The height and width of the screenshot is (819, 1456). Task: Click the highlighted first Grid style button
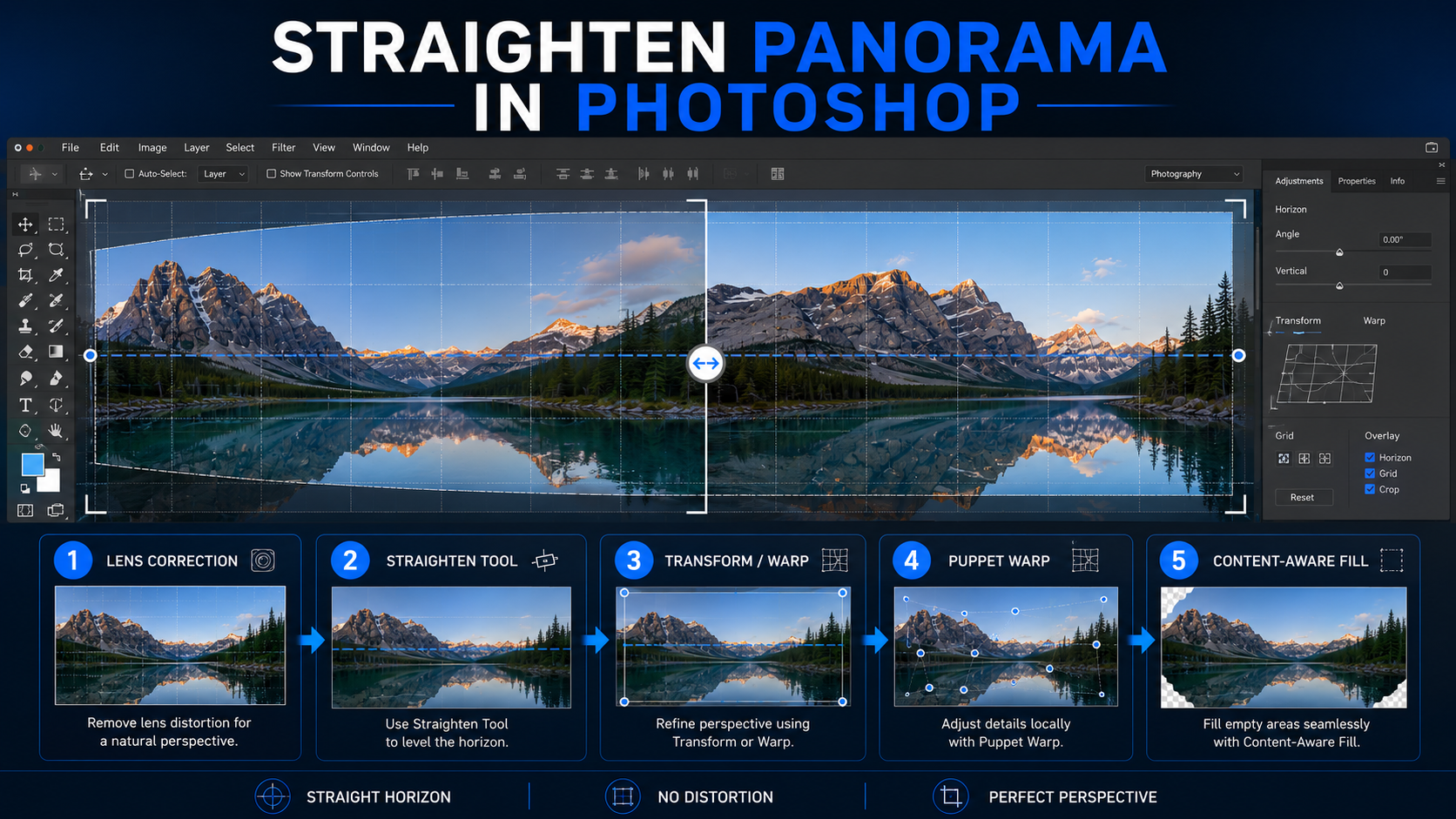tap(1284, 459)
